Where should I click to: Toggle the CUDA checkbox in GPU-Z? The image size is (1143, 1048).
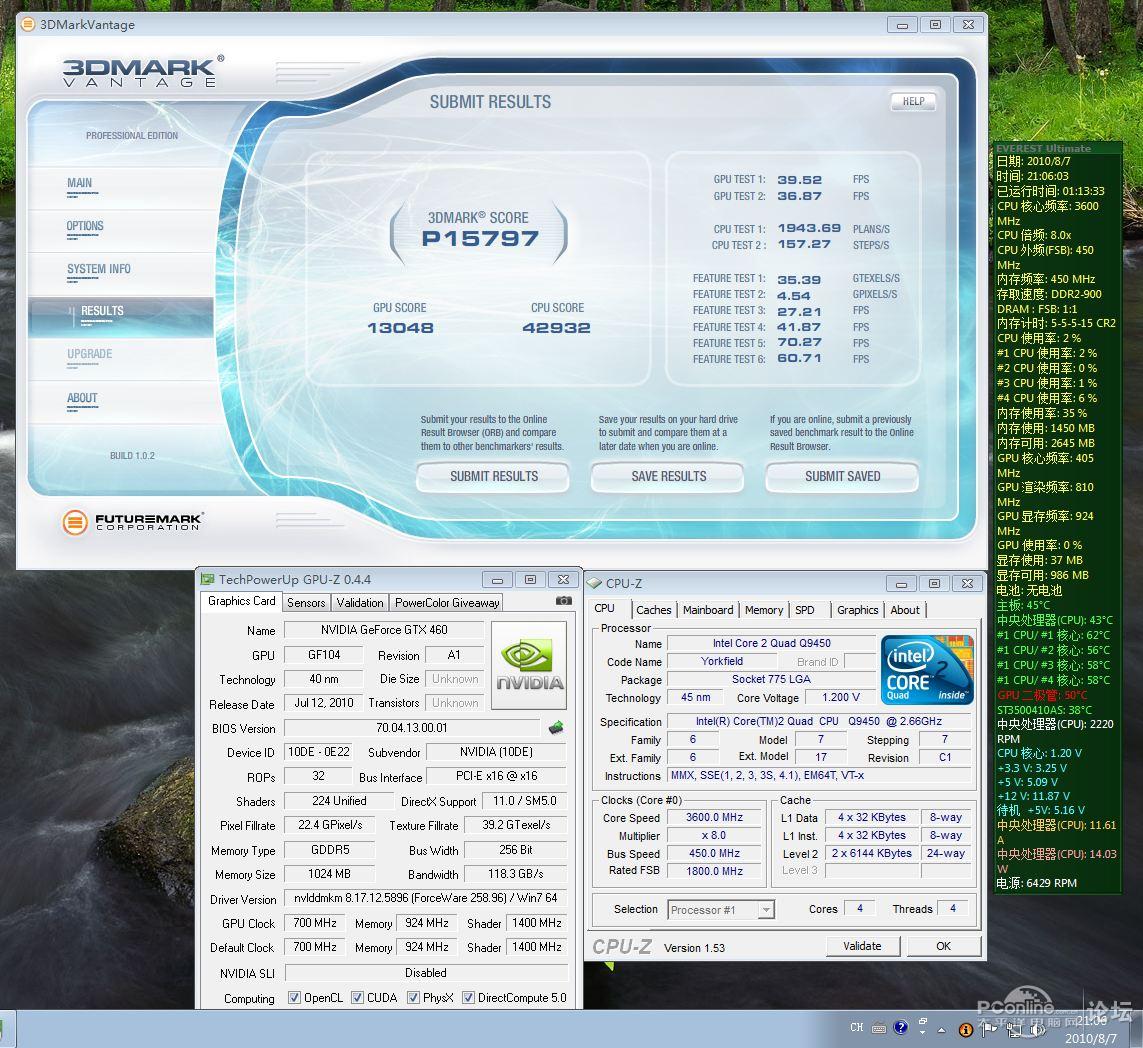(x=357, y=998)
